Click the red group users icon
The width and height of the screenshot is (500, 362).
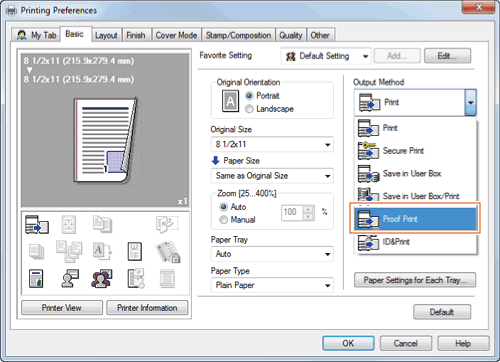click(x=102, y=278)
